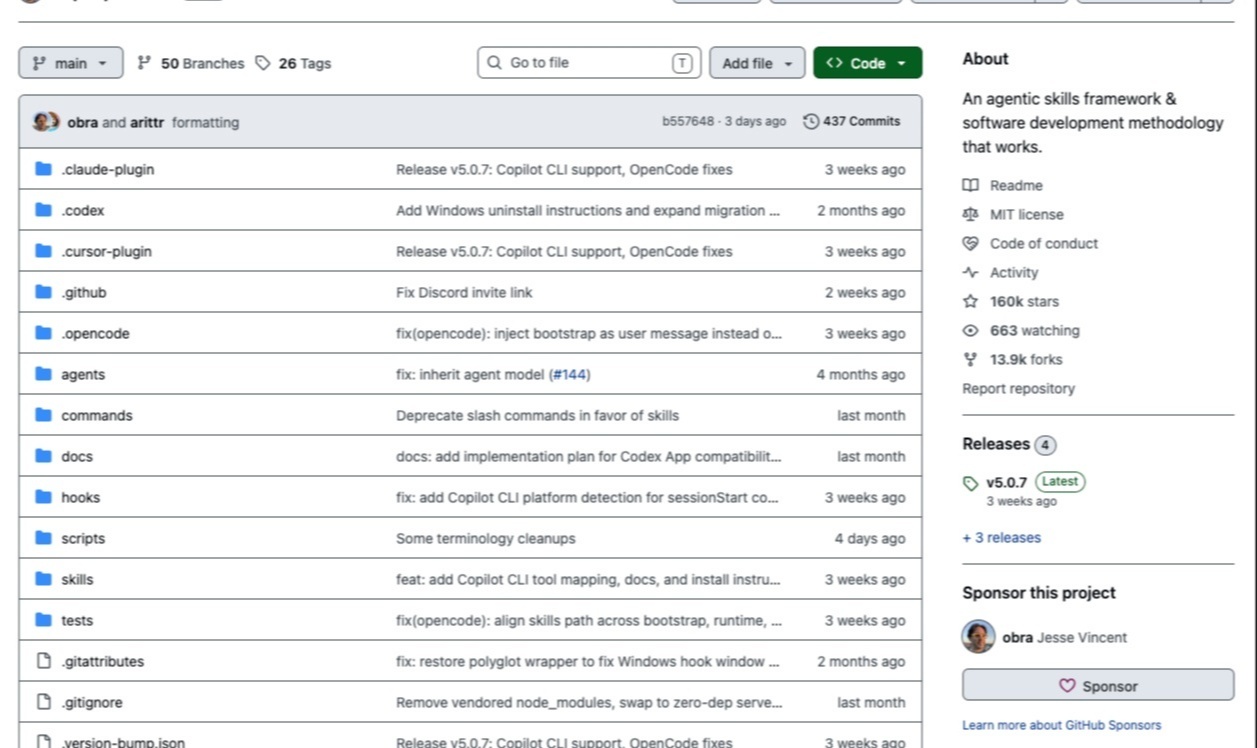1257x748 pixels.
Task: Click the .cursor-plugin folder icon
Action: (x=43, y=251)
